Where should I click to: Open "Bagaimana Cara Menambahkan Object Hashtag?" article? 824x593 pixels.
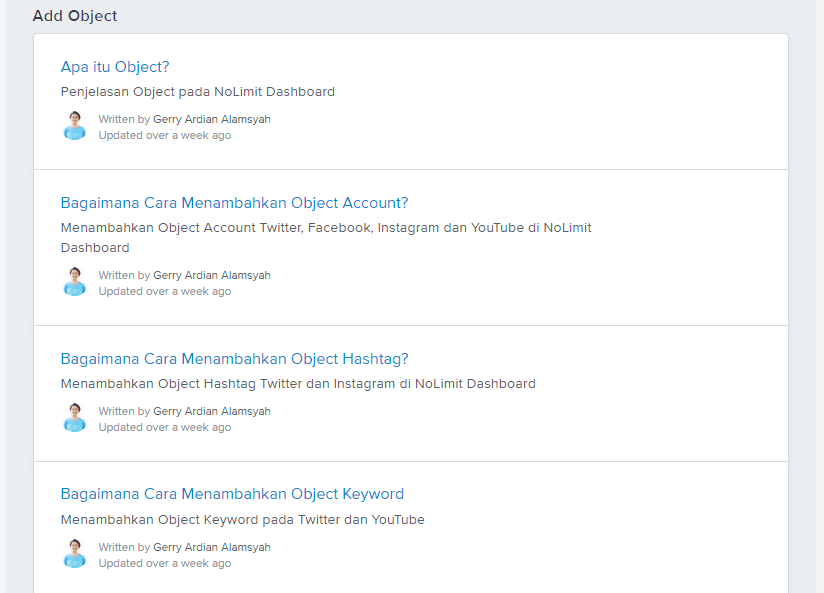[234, 359]
